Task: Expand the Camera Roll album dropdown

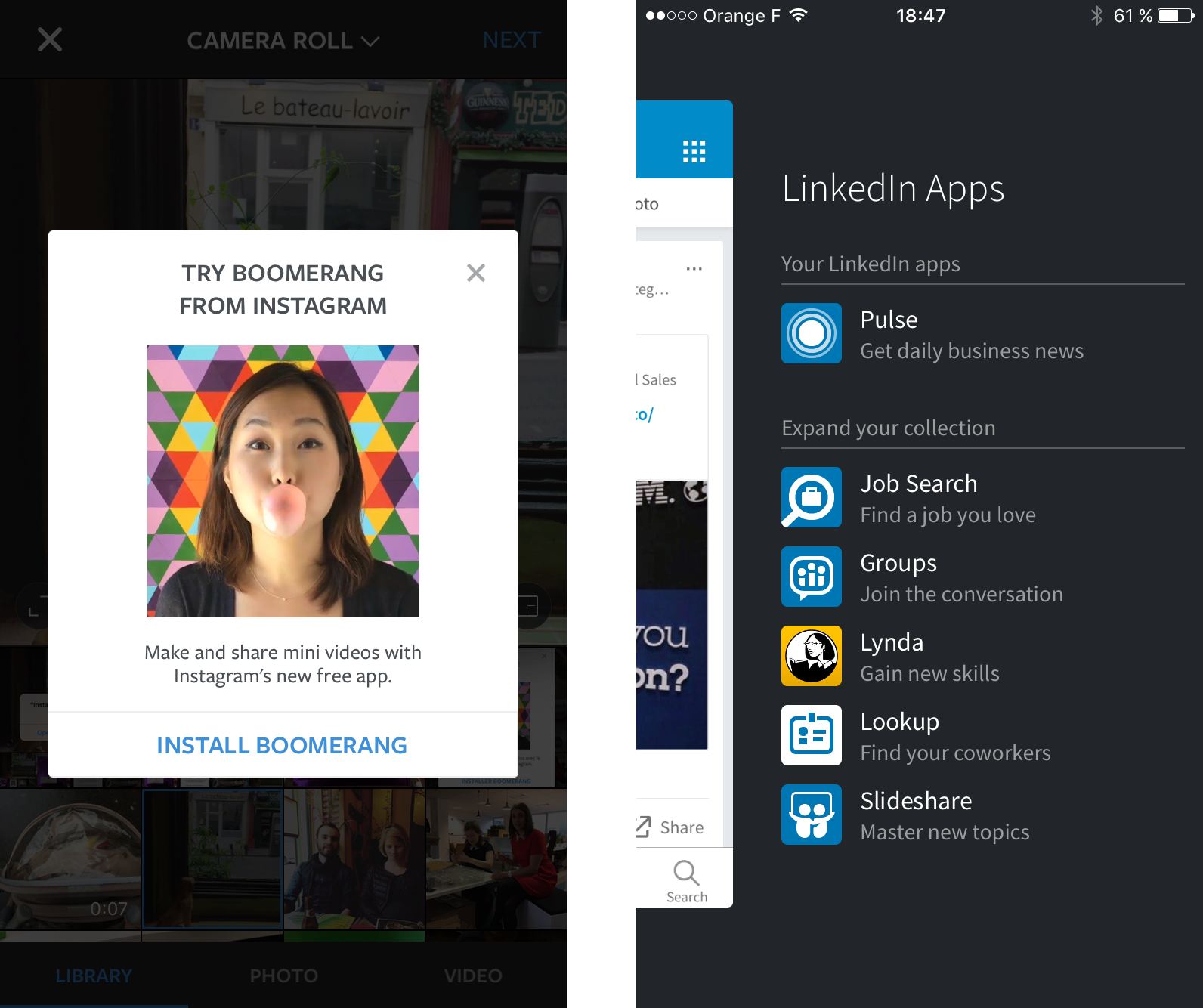Action: click(x=283, y=41)
